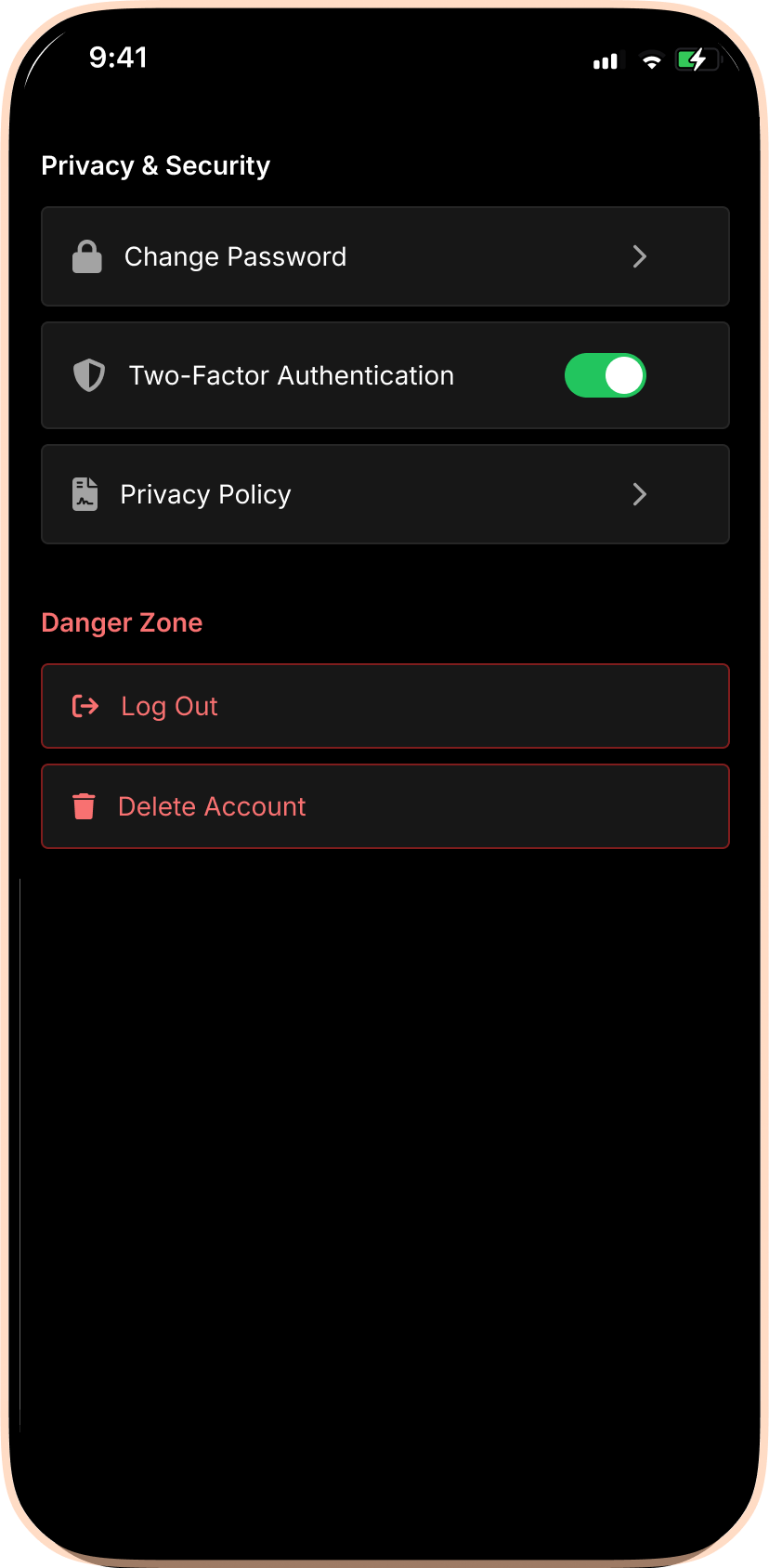
Task: Select the Change Password text label
Action: tap(235, 256)
